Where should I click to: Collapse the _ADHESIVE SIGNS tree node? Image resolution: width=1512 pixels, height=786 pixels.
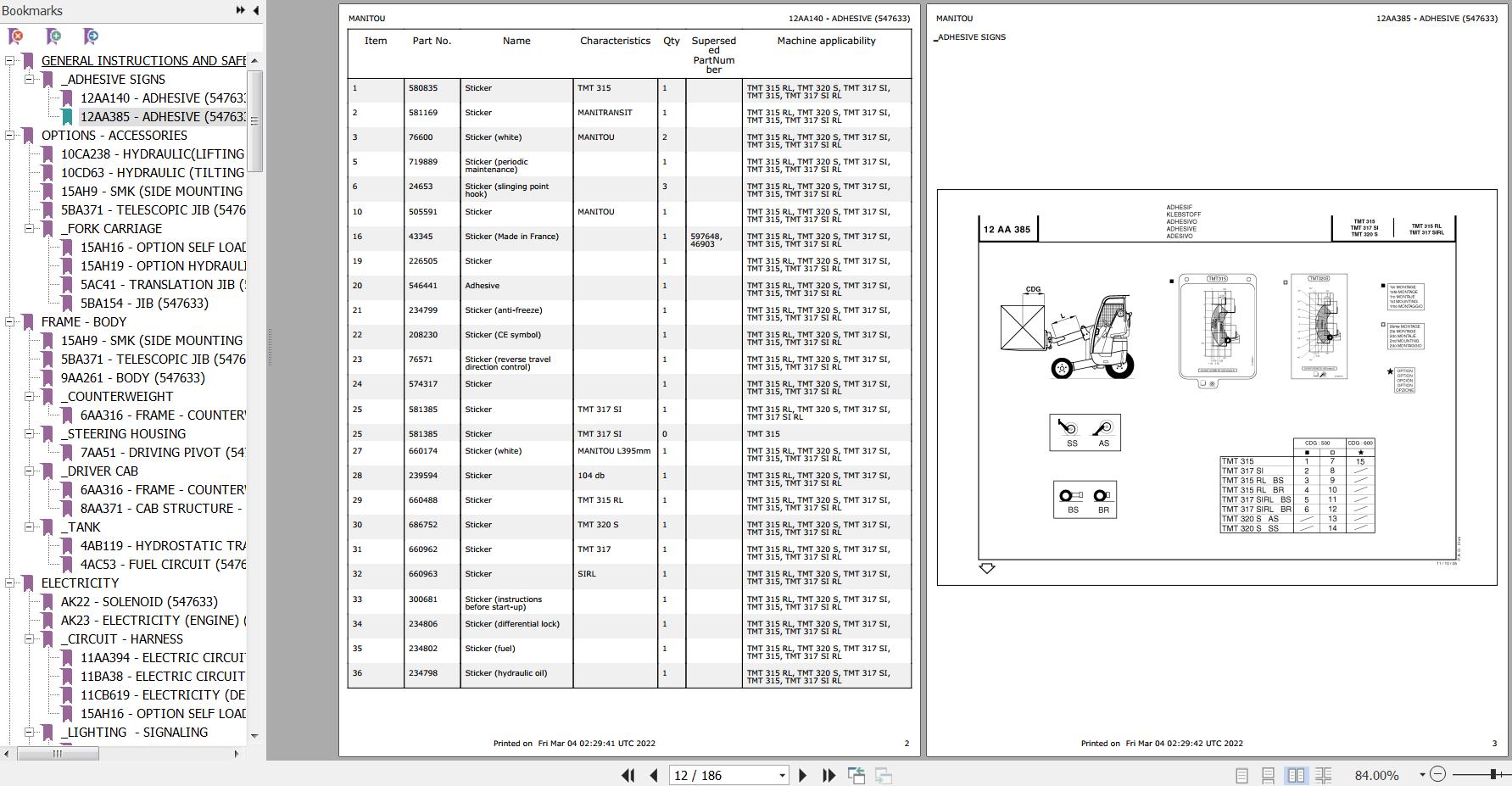[x=29, y=79]
